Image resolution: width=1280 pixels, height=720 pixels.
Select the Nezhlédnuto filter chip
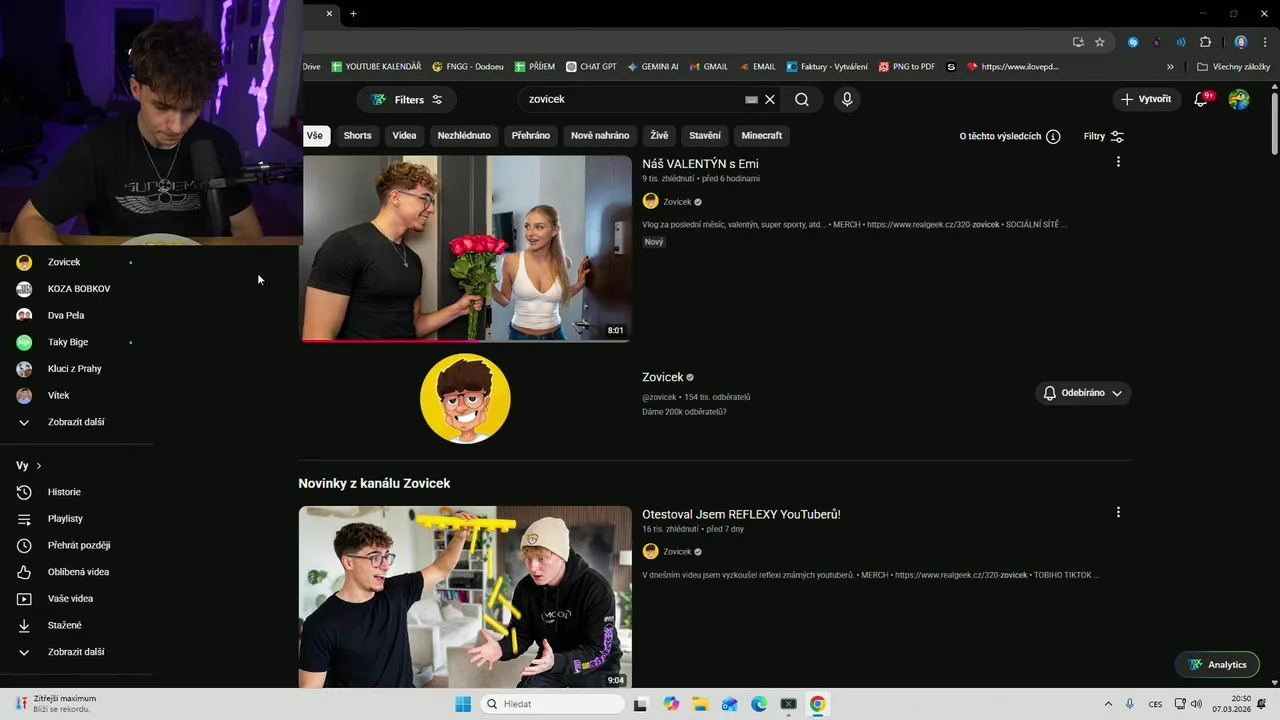point(464,136)
